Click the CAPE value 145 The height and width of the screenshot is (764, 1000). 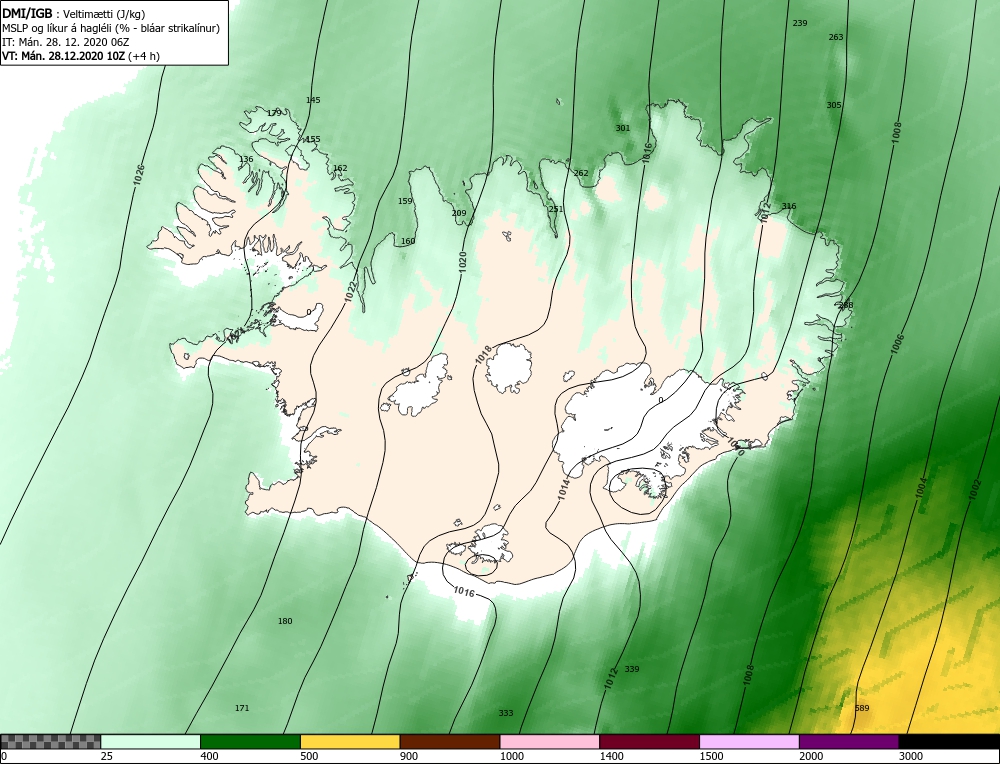pos(313,100)
